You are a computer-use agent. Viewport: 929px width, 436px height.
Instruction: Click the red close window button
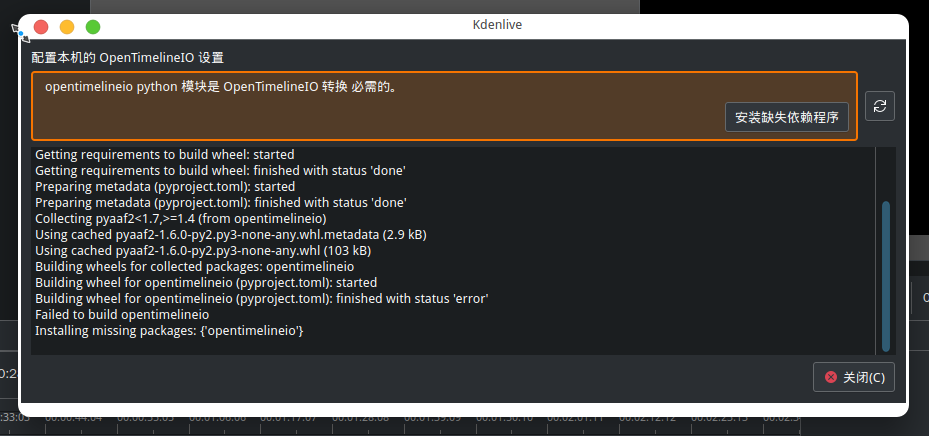pos(41,27)
